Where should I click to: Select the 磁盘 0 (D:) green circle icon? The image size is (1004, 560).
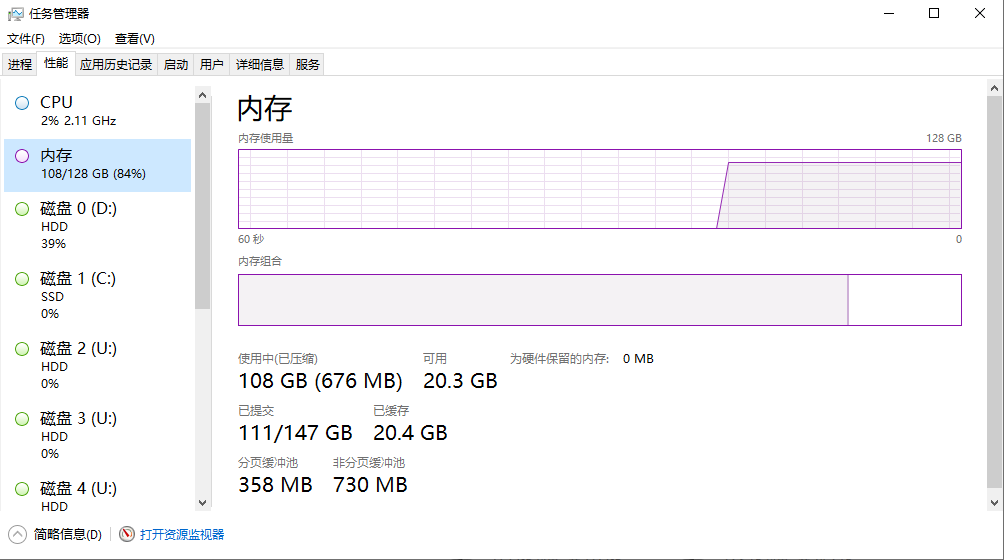[22, 209]
